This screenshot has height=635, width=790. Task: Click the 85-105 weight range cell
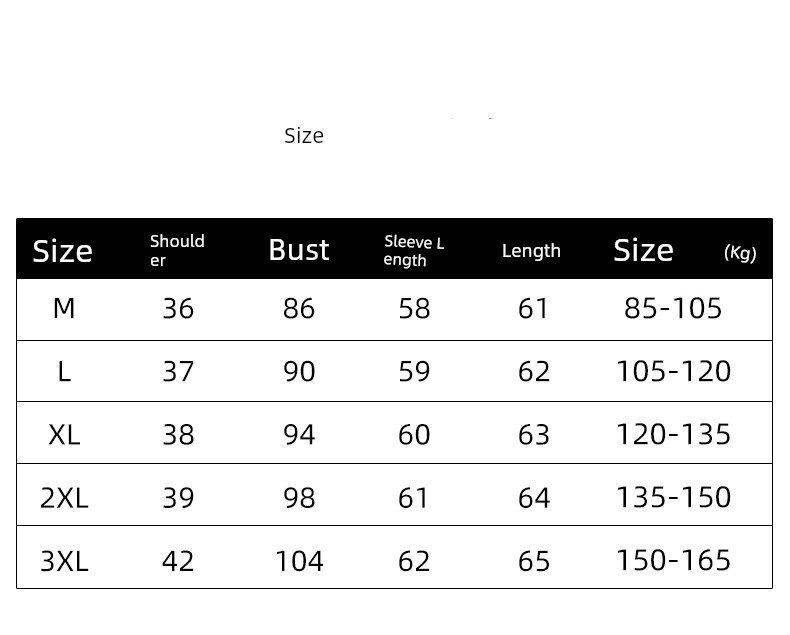coord(673,308)
